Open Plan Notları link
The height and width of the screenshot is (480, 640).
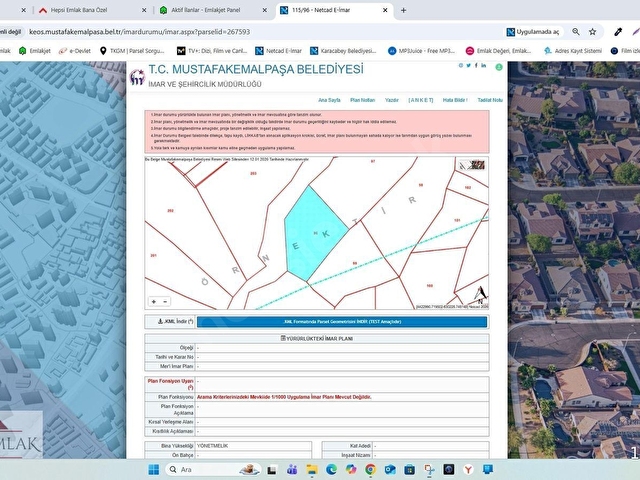pyautogui.click(x=362, y=100)
